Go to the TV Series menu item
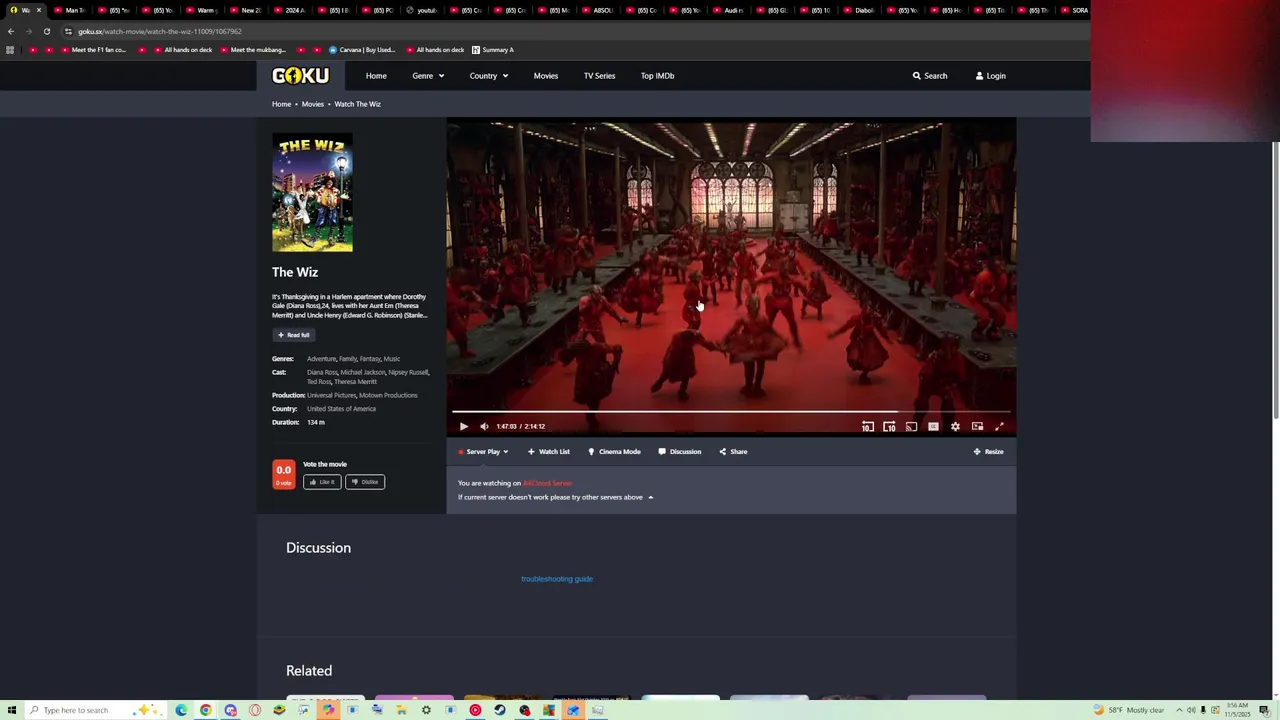The height and width of the screenshot is (720, 1280). (599, 76)
